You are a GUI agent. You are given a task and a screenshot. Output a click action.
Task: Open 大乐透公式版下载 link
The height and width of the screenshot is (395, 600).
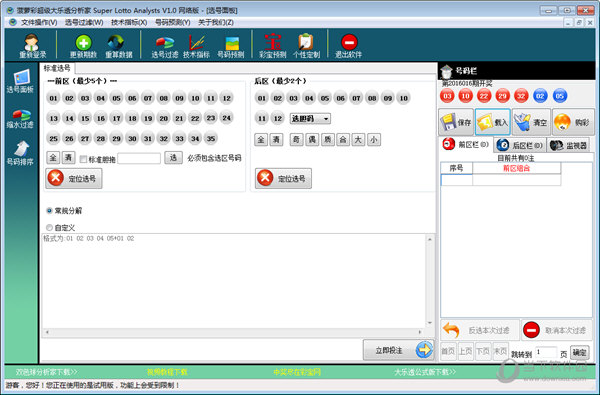coord(425,372)
